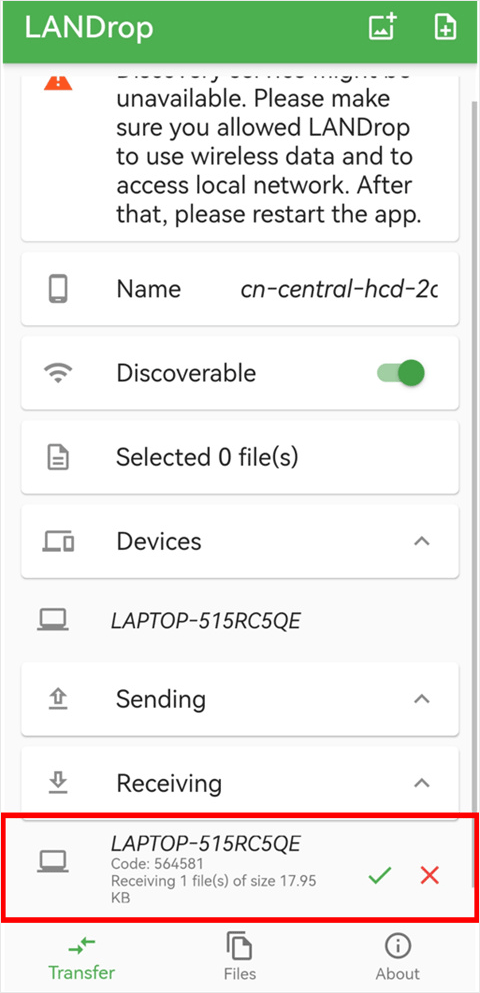Click the upload icon beside Sending
Image resolution: width=480 pixels, height=993 pixels.
[x=58, y=699]
